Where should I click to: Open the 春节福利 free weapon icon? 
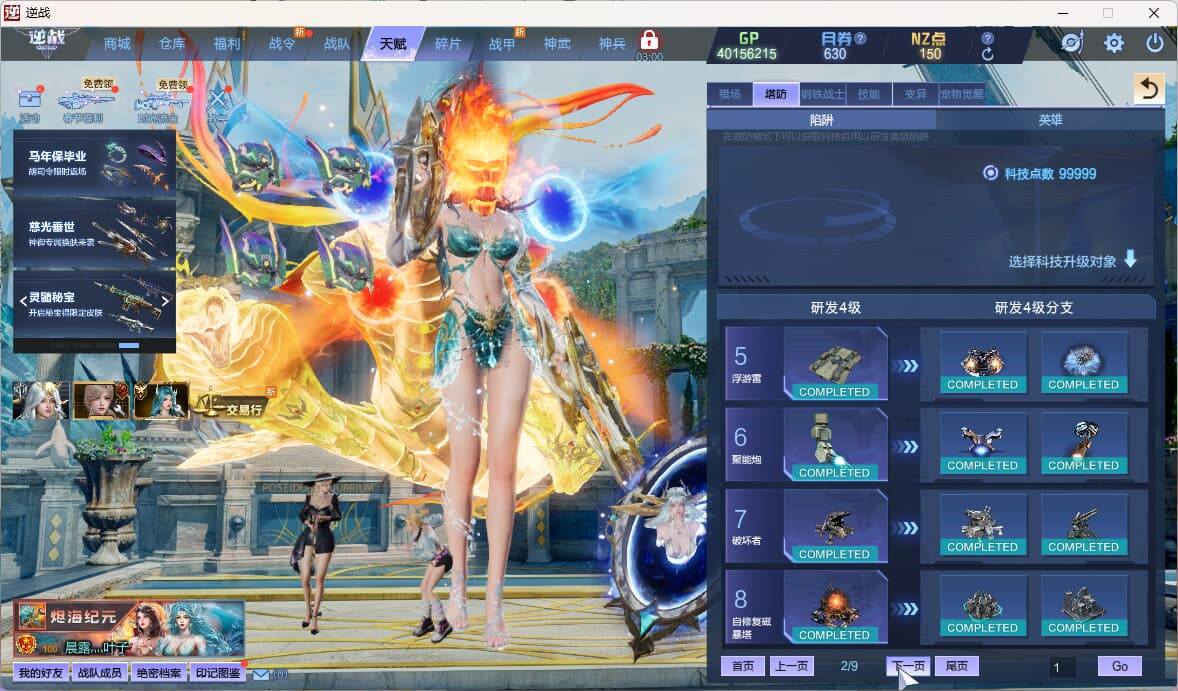coord(85,101)
